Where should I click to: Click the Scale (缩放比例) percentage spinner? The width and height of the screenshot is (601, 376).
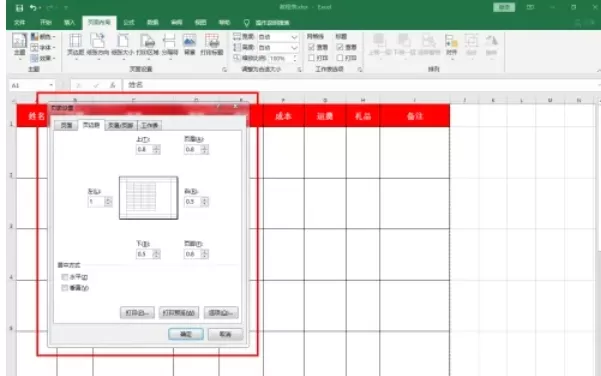coord(295,58)
